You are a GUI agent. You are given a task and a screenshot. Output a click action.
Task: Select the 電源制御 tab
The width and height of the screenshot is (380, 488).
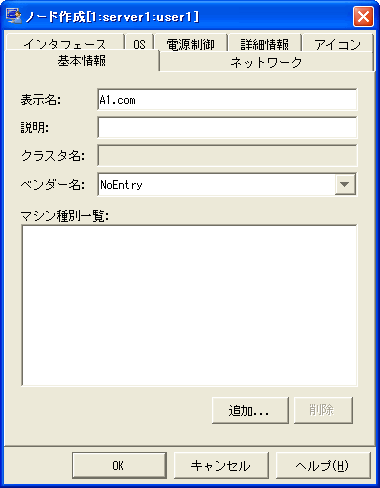click(x=191, y=43)
